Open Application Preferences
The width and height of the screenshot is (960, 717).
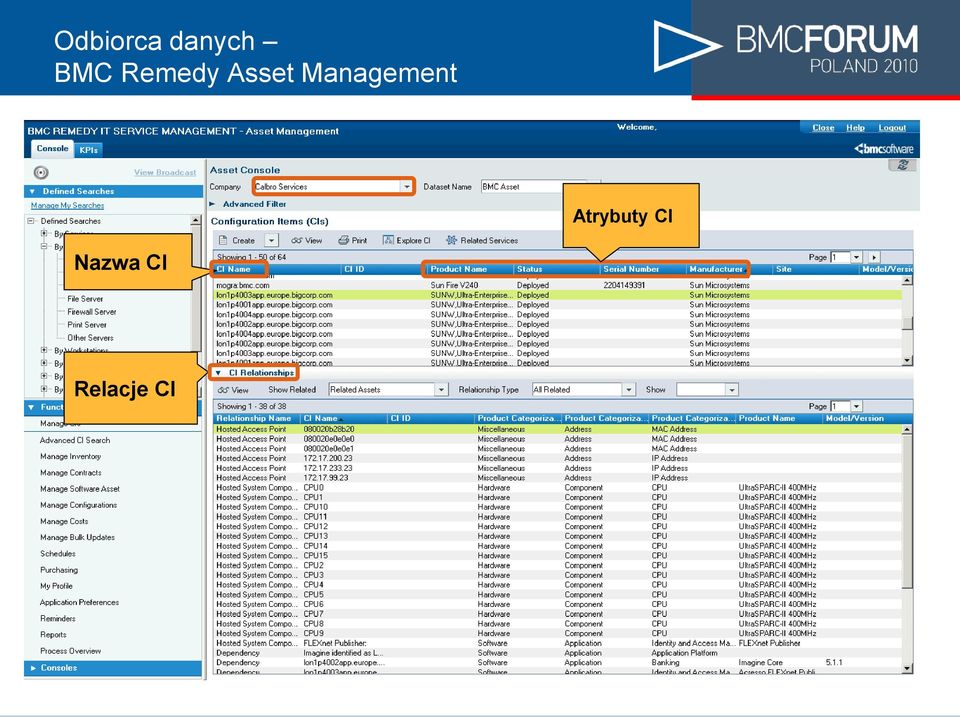[x=79, y=602]
